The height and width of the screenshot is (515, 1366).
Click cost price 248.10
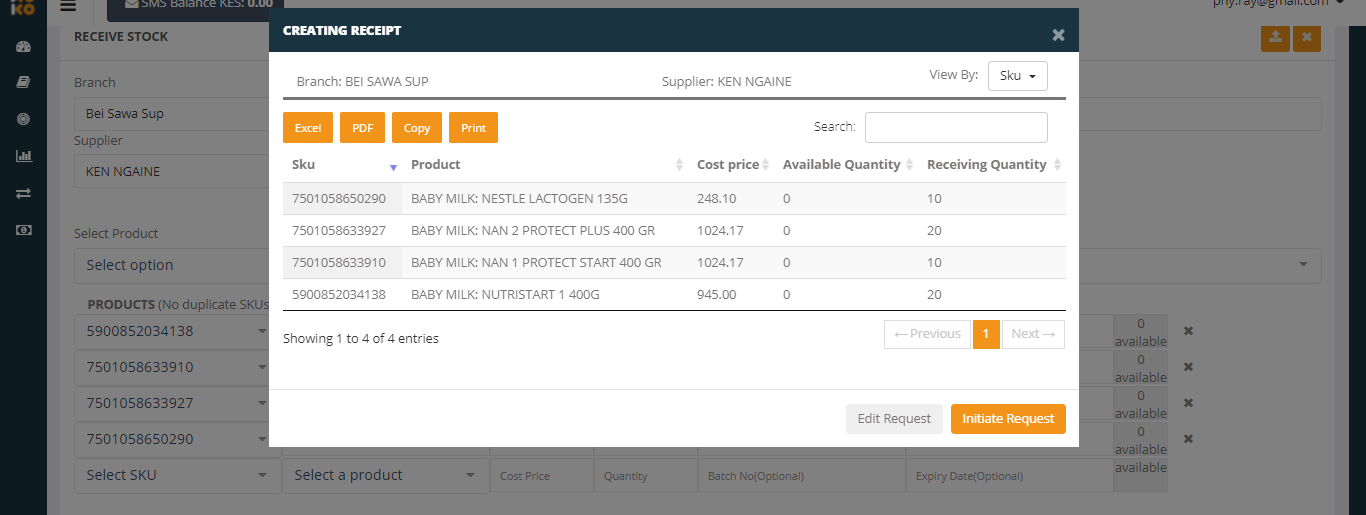[x=716, y=199]
